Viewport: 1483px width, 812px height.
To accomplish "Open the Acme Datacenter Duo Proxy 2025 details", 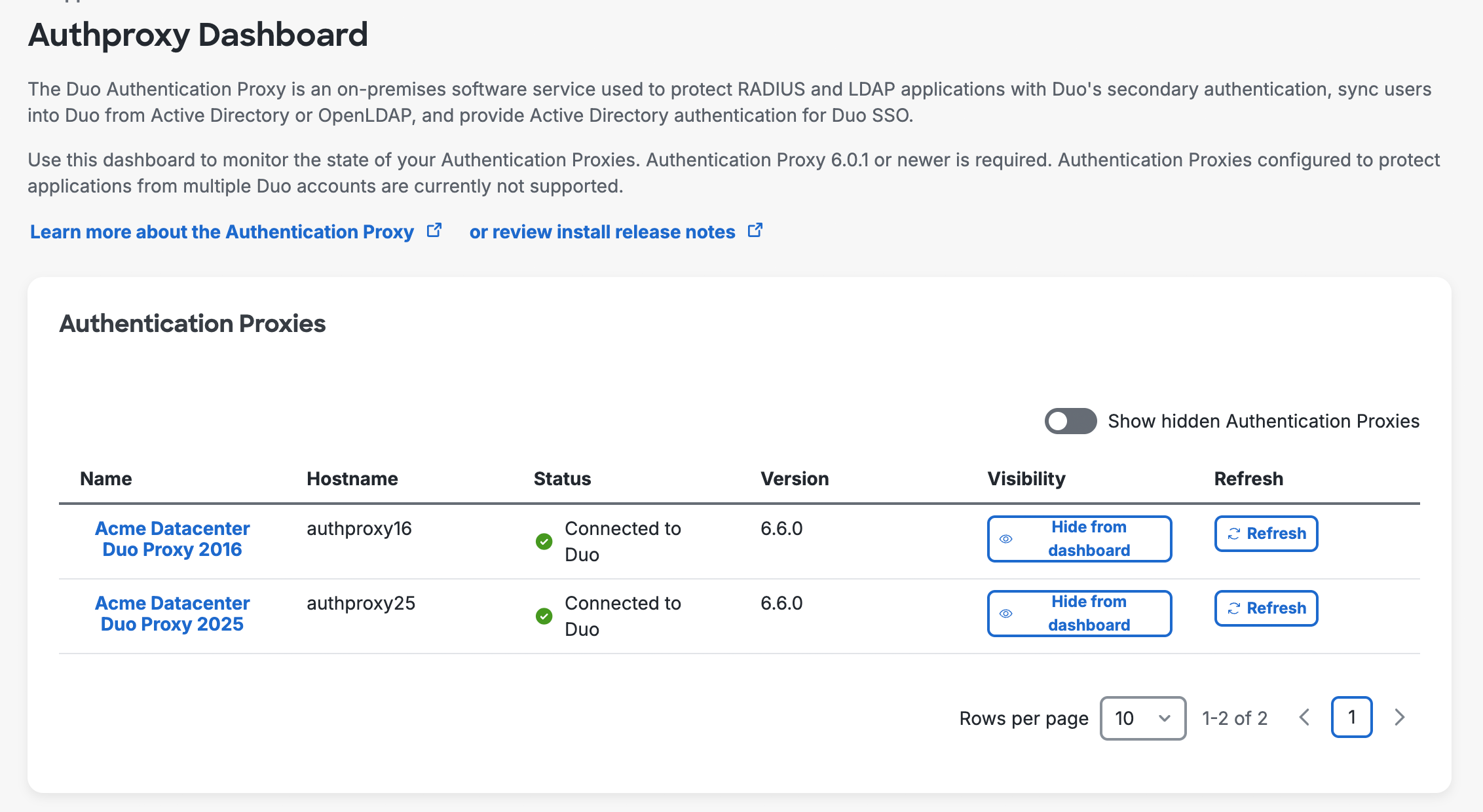I will point(172,613).
